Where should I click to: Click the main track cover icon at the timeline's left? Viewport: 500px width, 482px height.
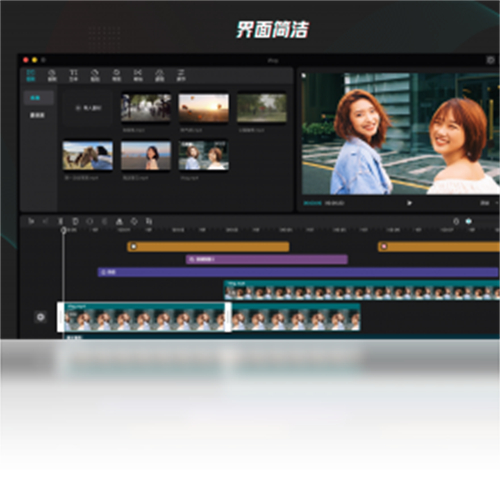(x=41, y=317)
